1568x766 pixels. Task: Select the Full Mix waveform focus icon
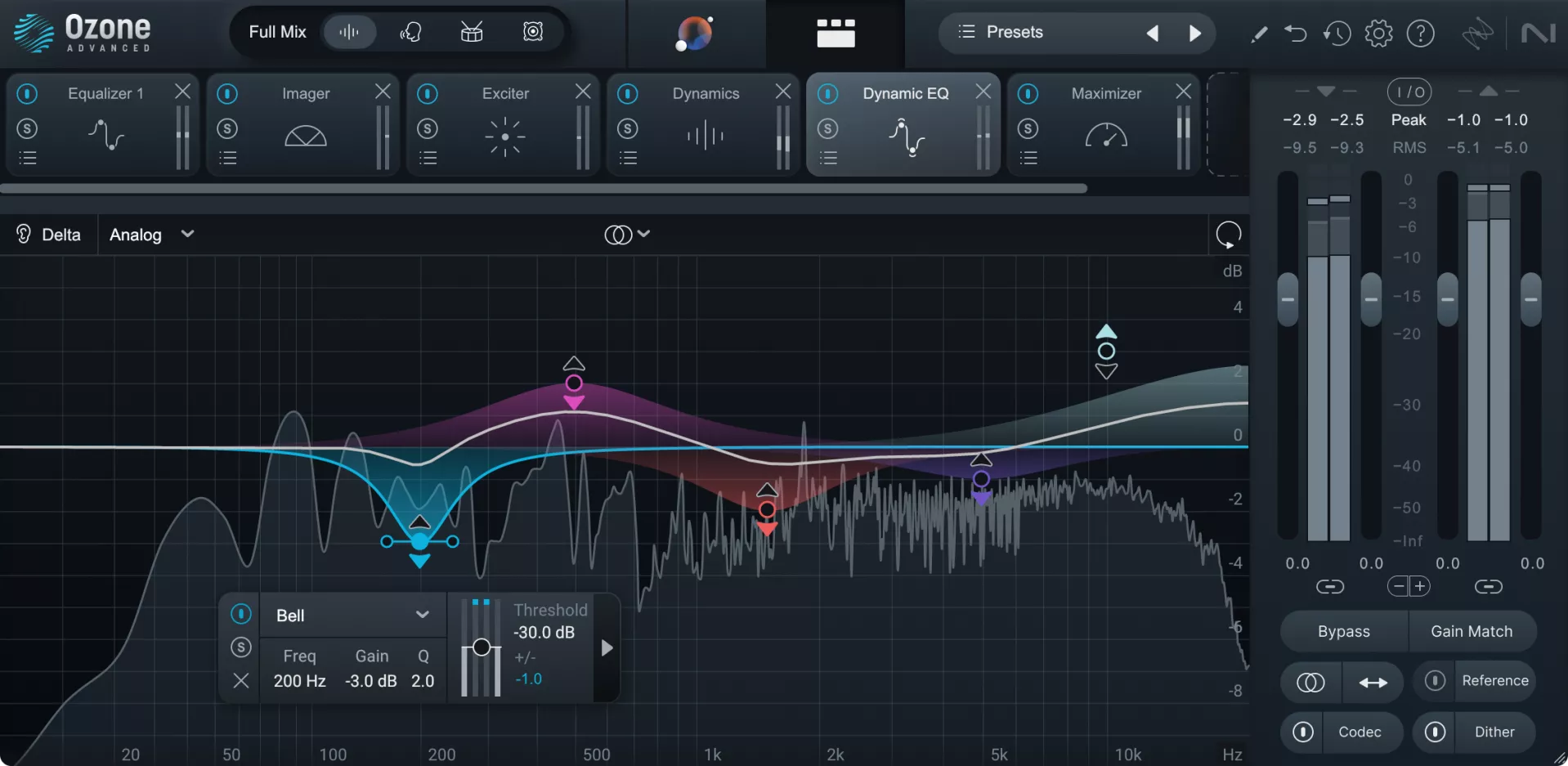coord(349,32)
